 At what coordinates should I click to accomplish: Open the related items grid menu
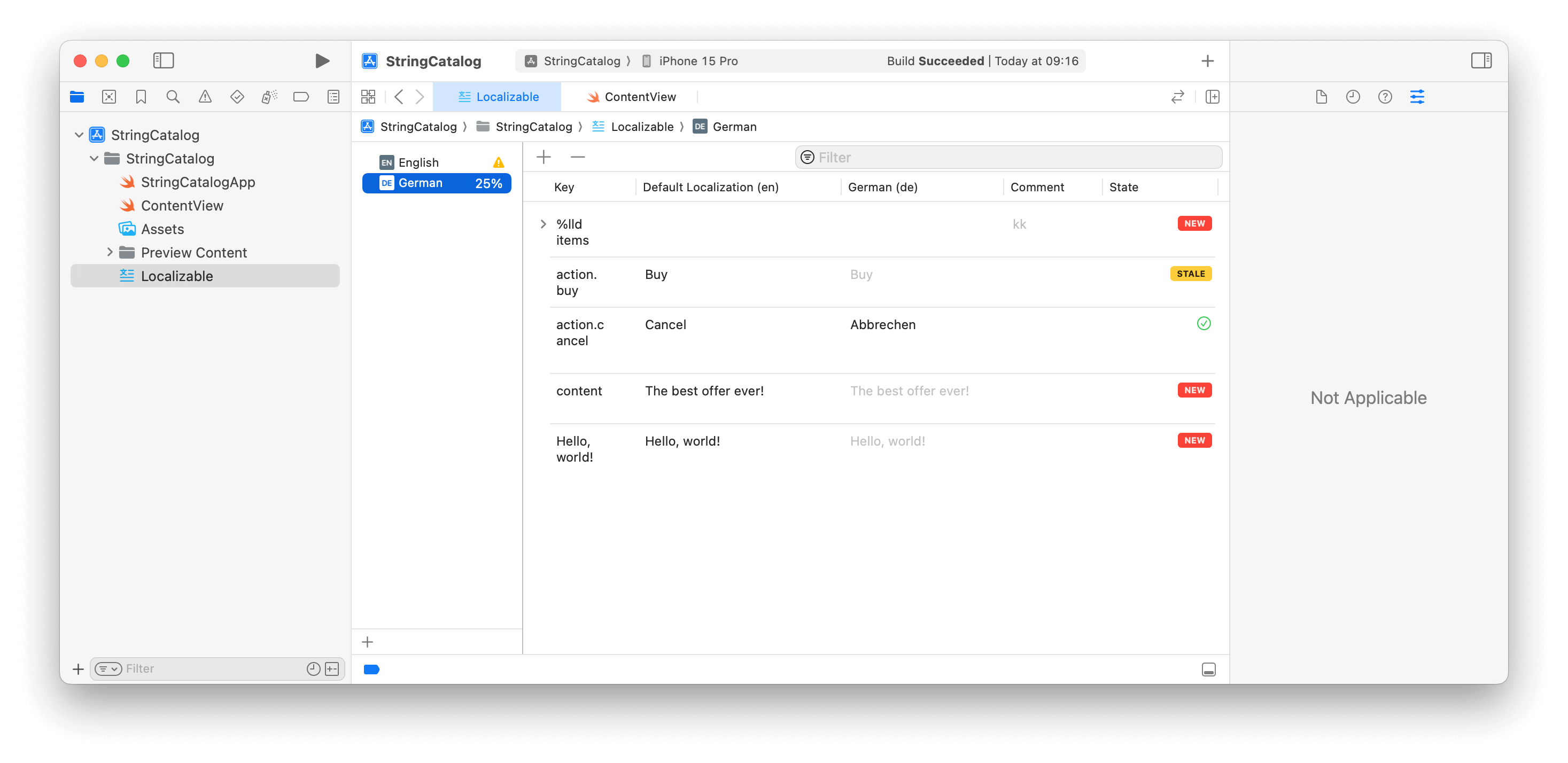tap(368, 97)
